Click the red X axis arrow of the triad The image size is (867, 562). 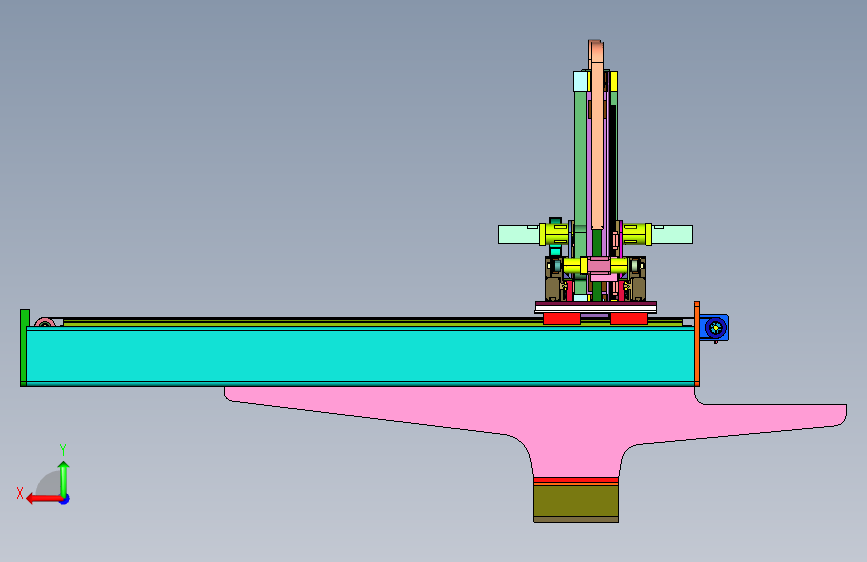tap(43, 499)
